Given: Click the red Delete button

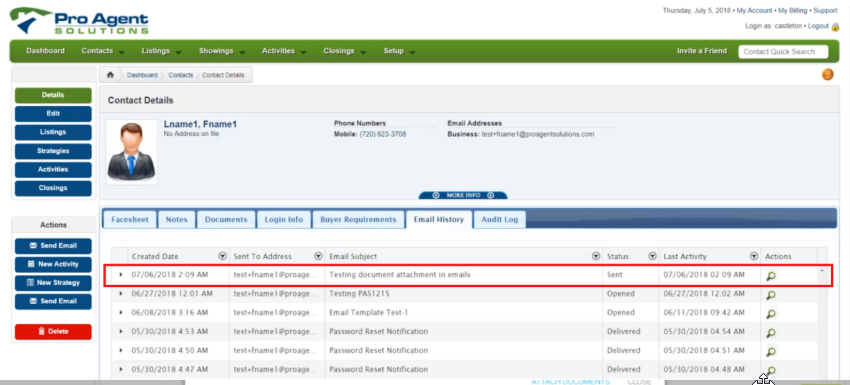Looking at the screenshot, I should [x=53, y=332].
